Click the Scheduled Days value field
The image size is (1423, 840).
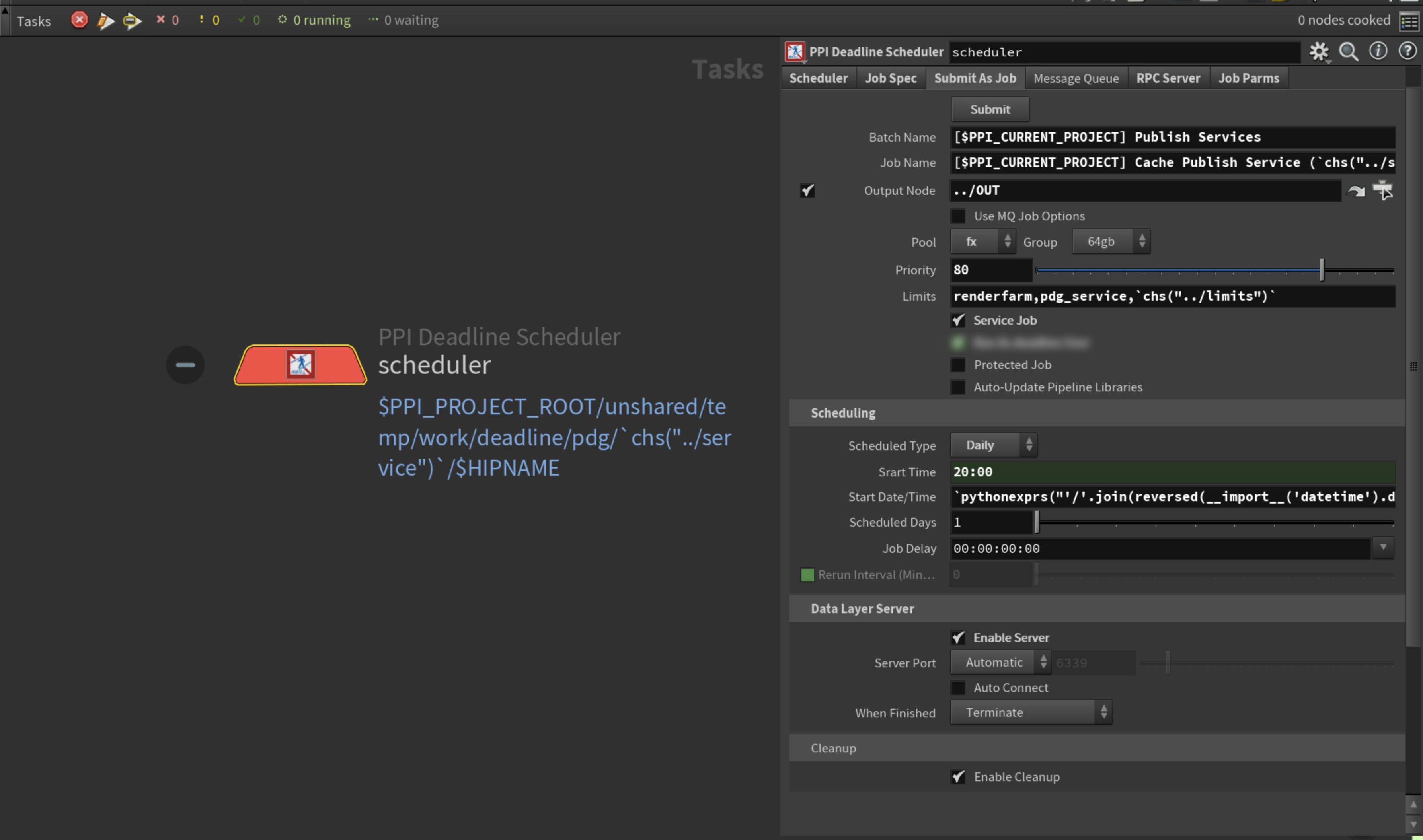[991, 523]
